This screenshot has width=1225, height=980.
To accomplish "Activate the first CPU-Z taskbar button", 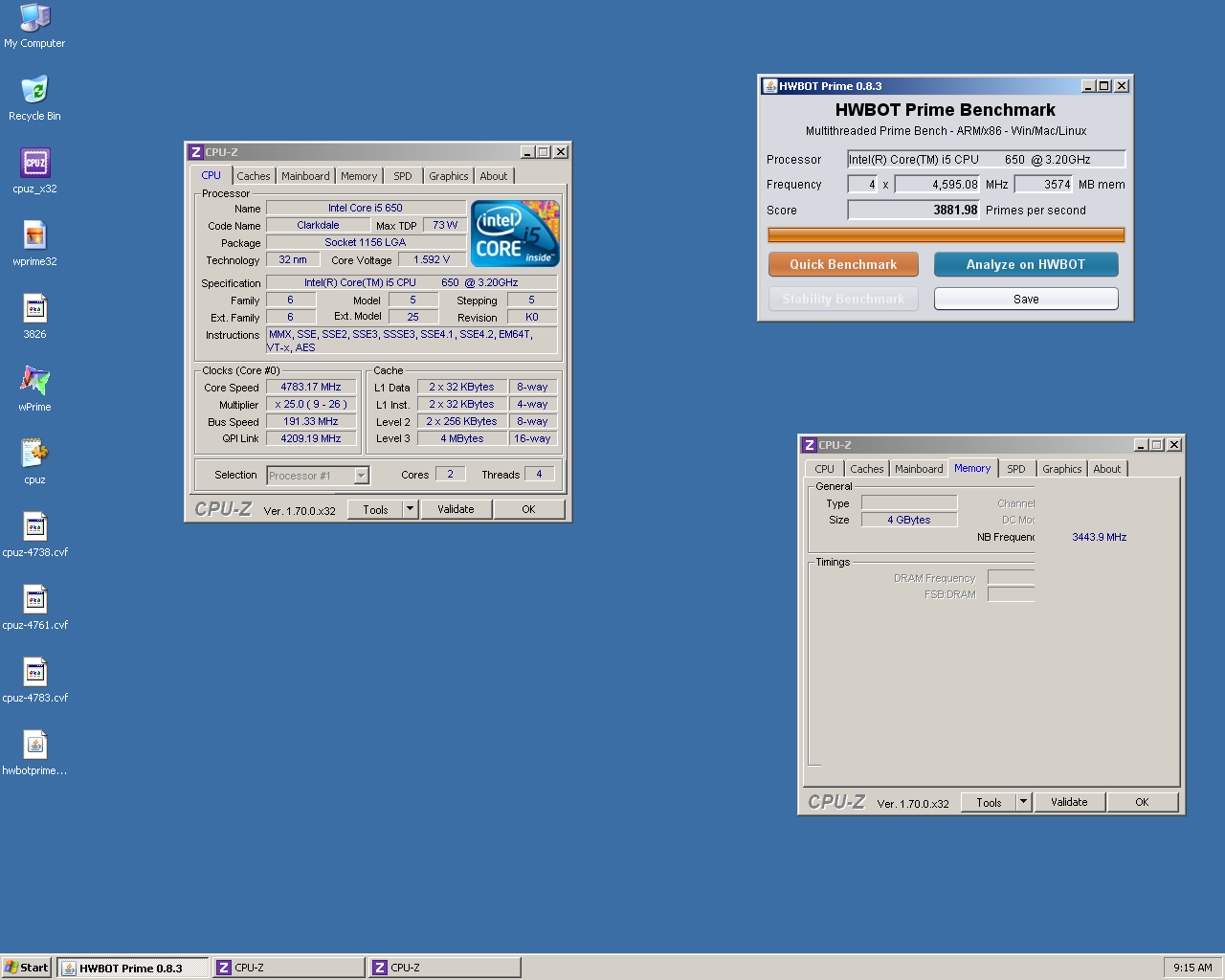I will pos(288,968).
